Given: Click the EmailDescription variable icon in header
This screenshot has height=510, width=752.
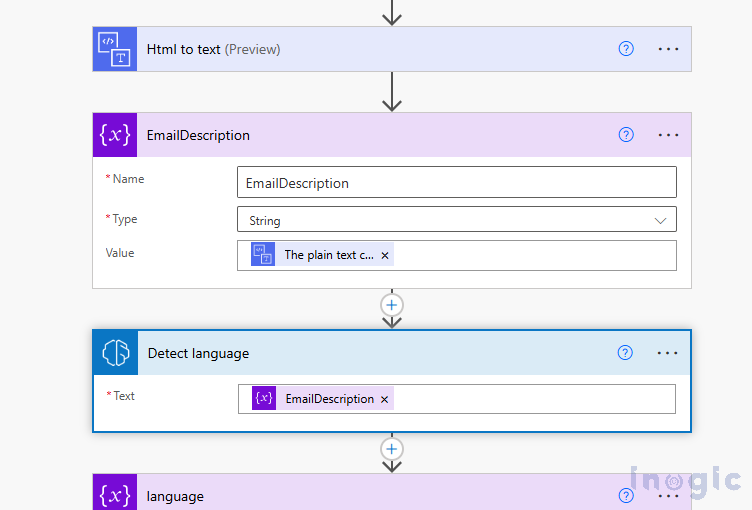Looking at the screenshot, I should 115,135.
